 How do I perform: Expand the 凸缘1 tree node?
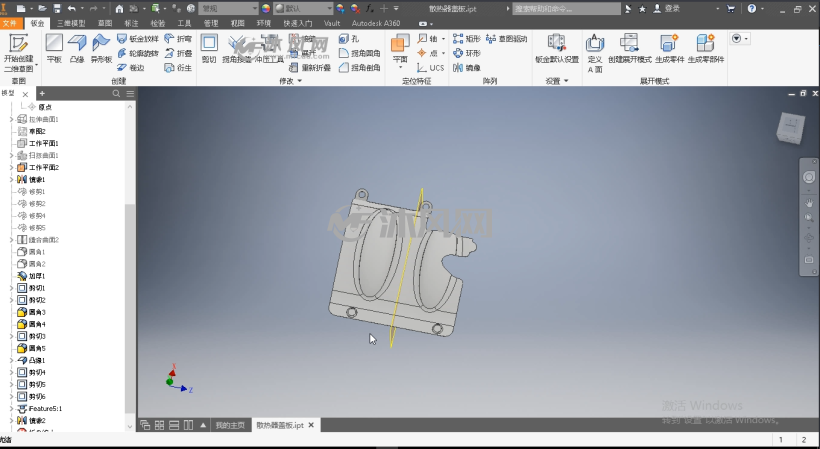tap(12, 360)
